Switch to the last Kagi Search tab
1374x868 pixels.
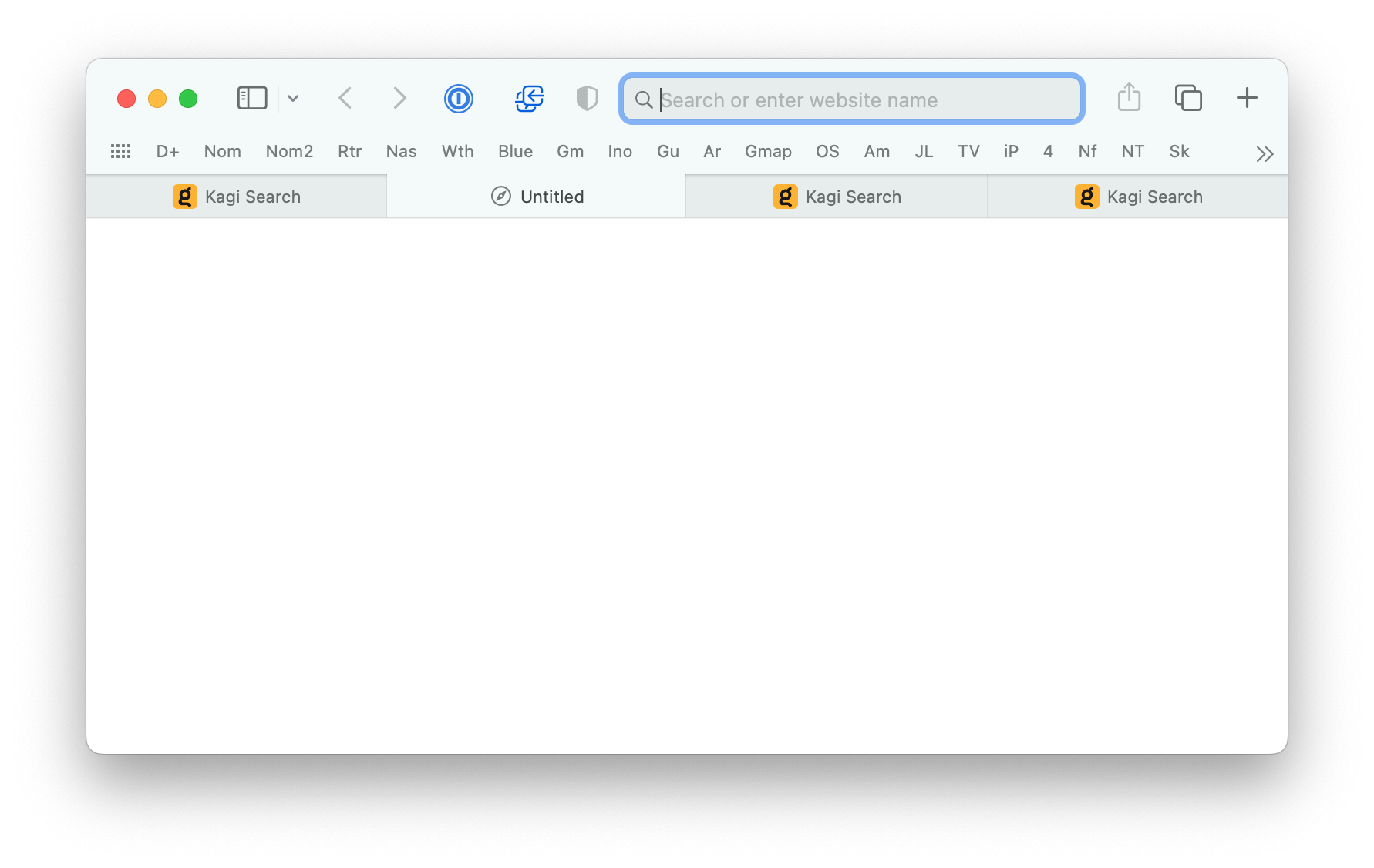tap(1138, 197)
